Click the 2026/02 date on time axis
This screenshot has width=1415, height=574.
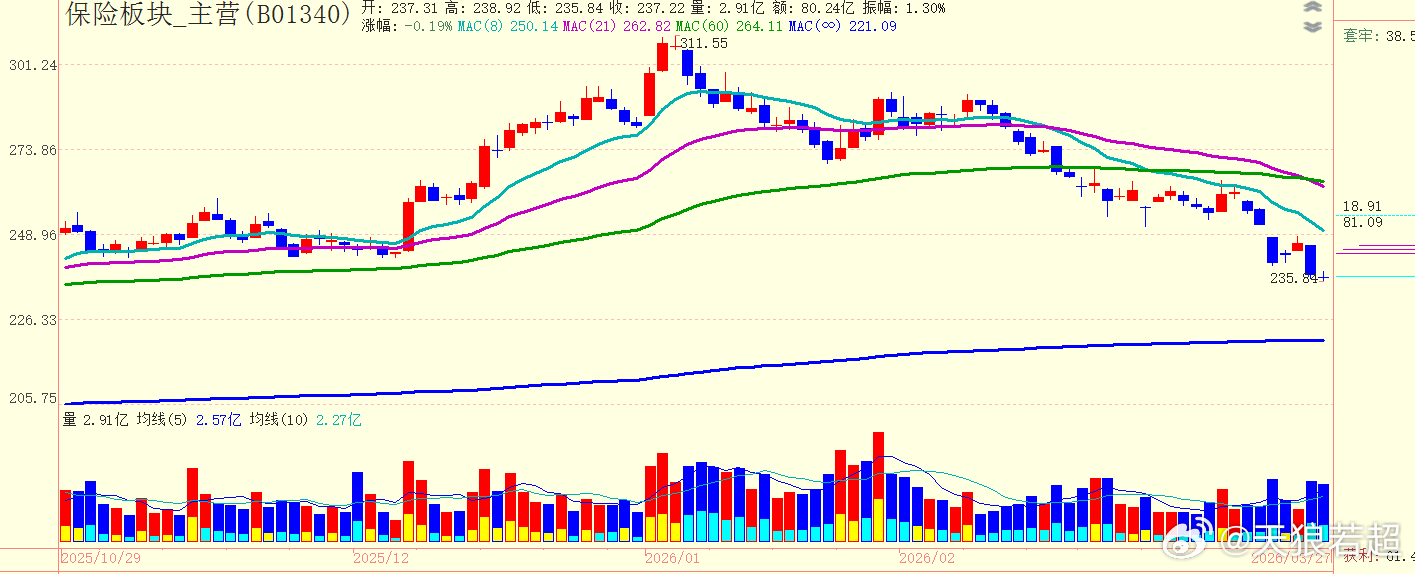(927, 558)
